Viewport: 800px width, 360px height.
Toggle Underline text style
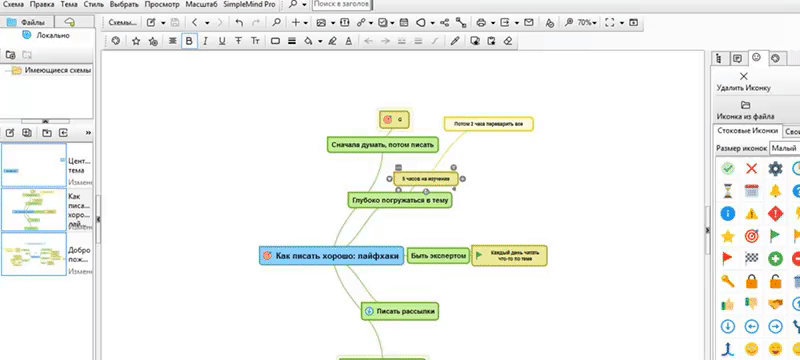(221, 41)
